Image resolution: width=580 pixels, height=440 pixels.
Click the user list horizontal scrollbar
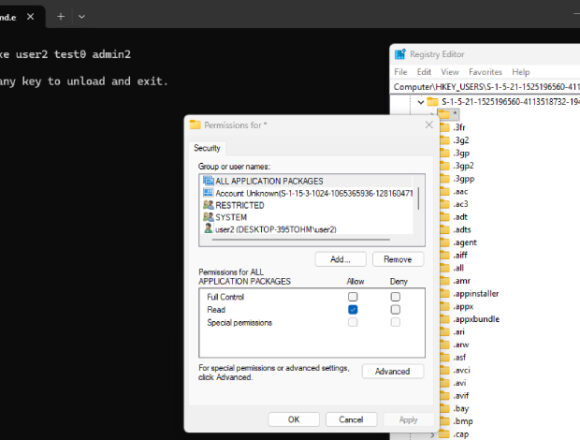click(301, 239)
